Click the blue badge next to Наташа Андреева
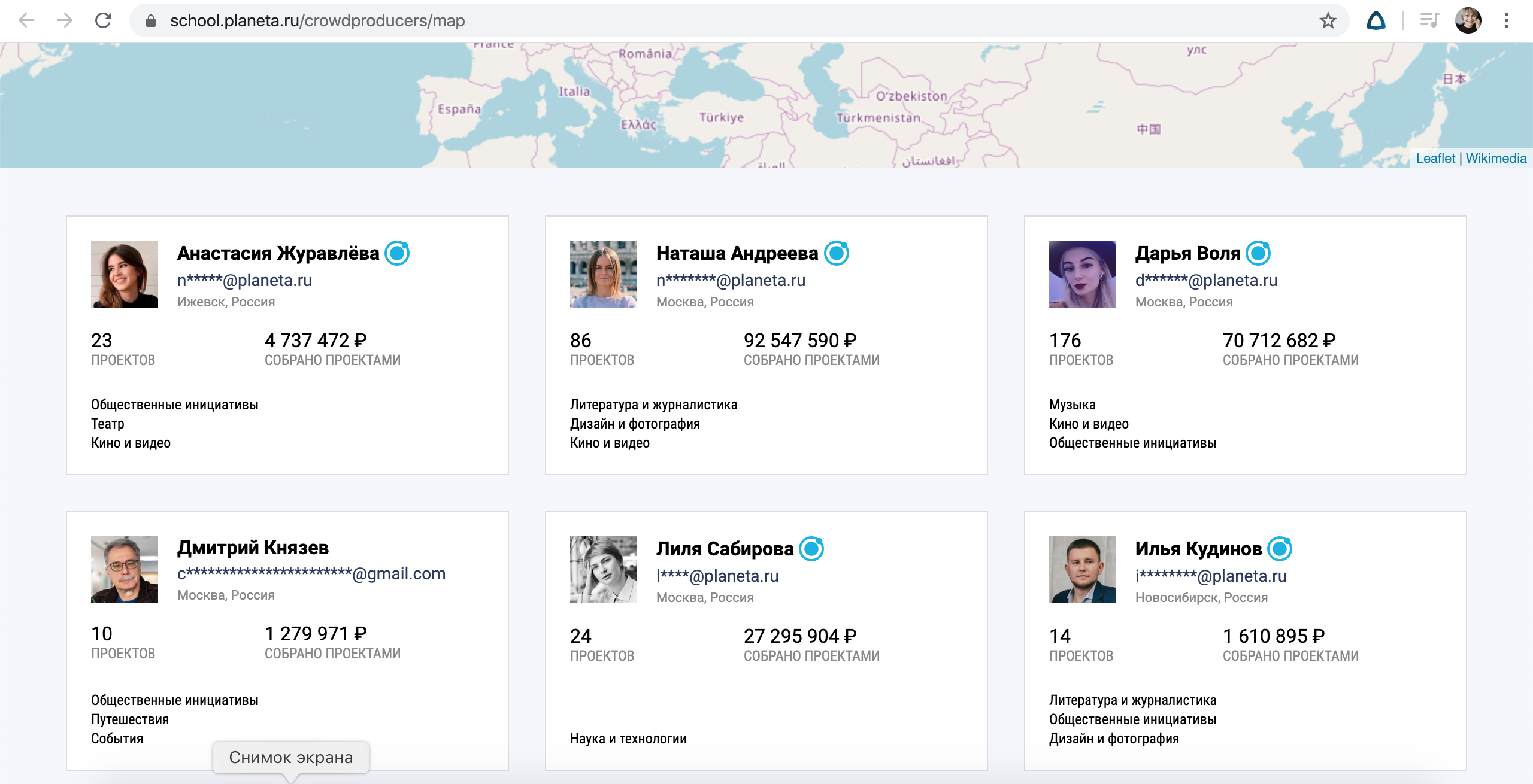1533x784 pixels. tap(837, 253)
